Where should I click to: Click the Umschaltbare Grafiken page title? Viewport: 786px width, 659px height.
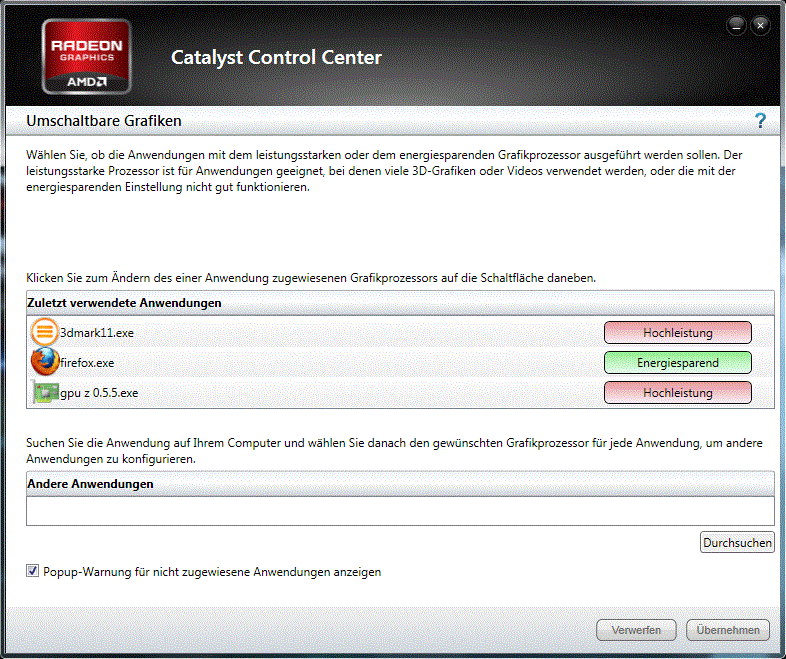pyautogui.click(x=104, y=121)
